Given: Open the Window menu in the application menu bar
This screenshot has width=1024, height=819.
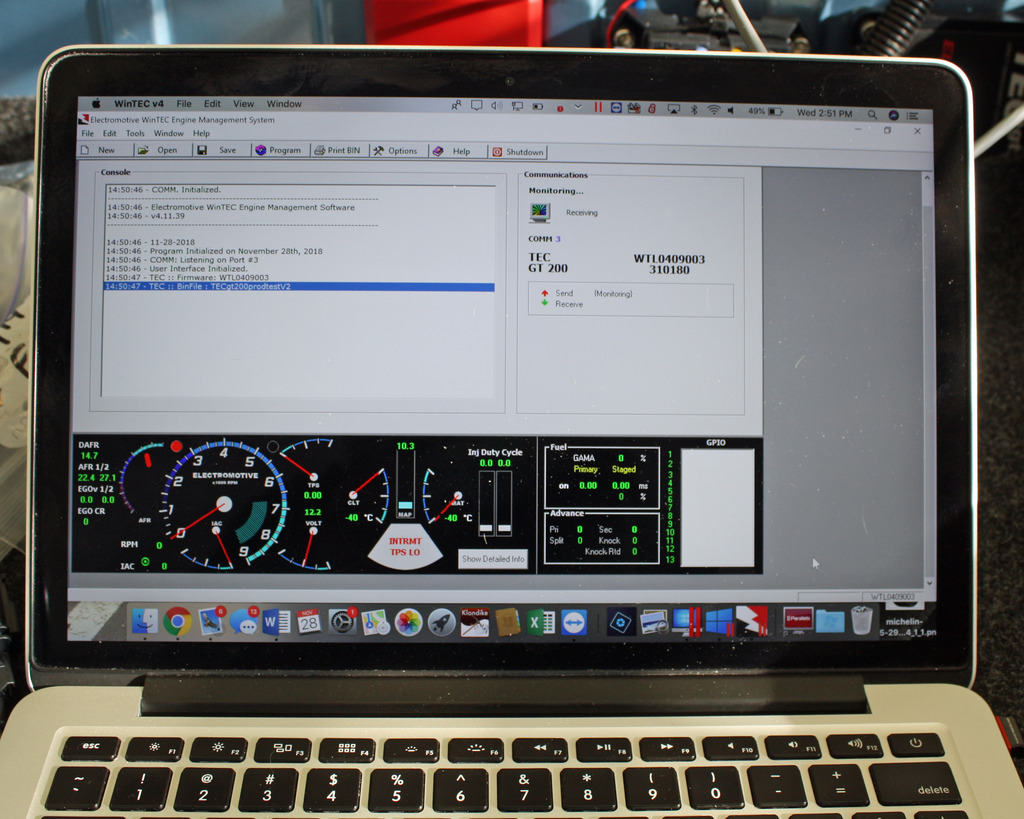Looking at the screenshot, I should (168, 133).
